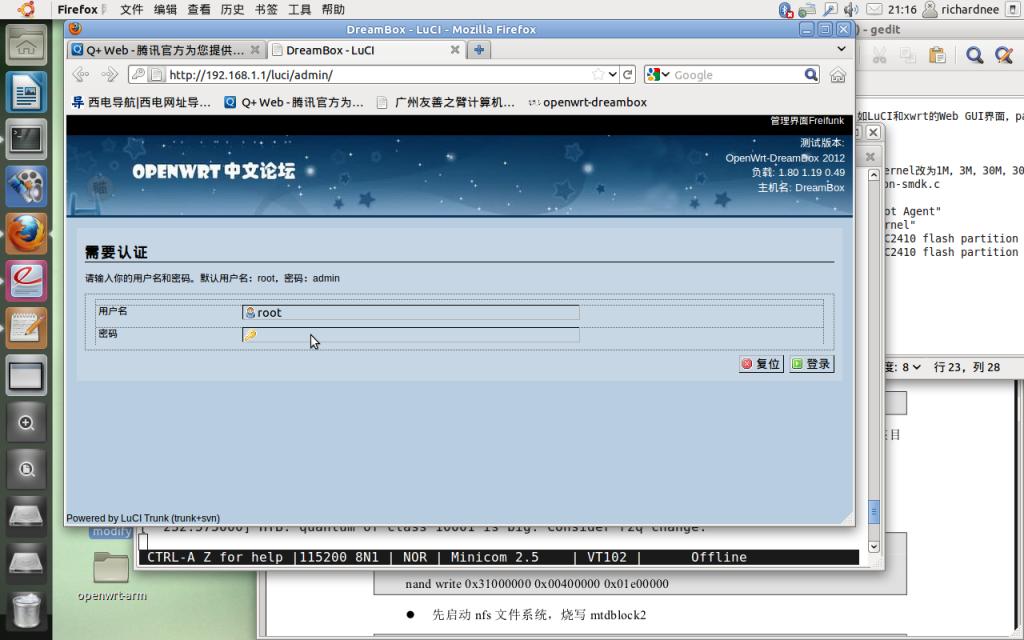Click the Freifunk link in the header
The image size is (1024, 640).
[826, 120]
